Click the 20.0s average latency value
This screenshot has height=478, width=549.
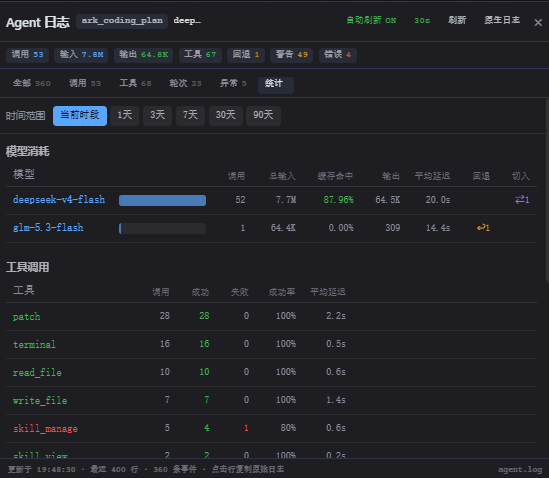pos(438,200)
